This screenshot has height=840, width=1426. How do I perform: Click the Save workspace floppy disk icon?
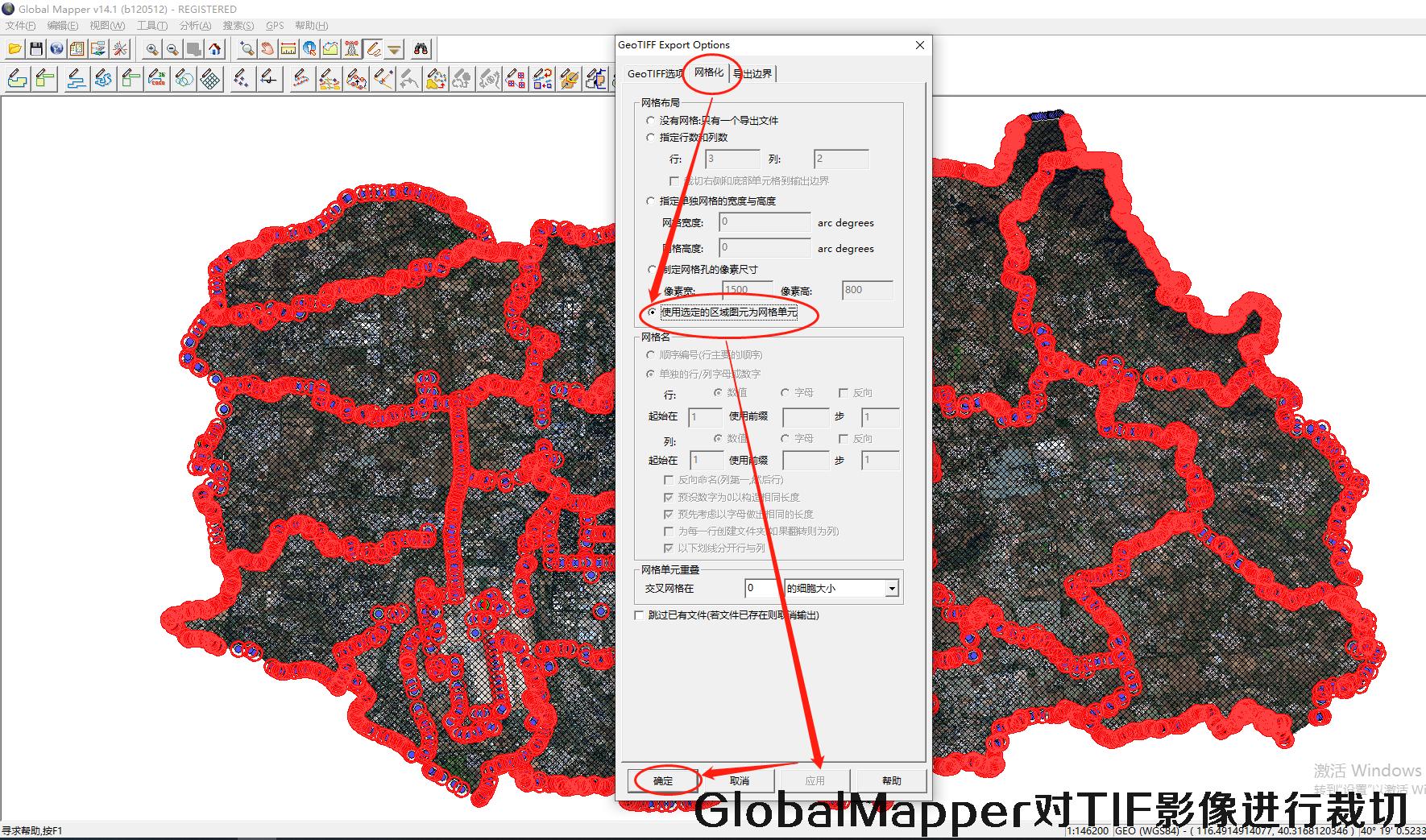pyautogui.click(x=35, y=49)
